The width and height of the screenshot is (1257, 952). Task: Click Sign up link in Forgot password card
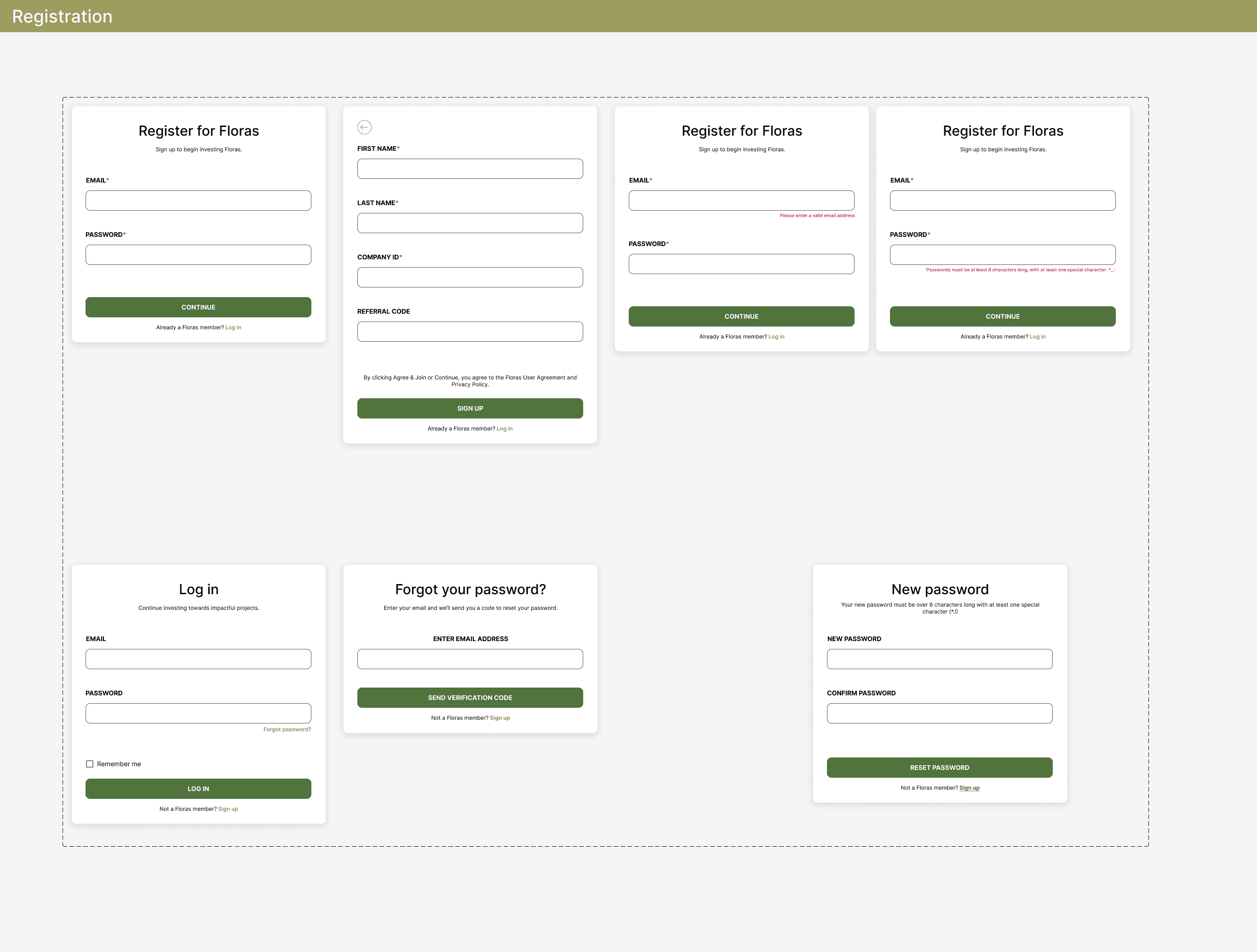500,718
